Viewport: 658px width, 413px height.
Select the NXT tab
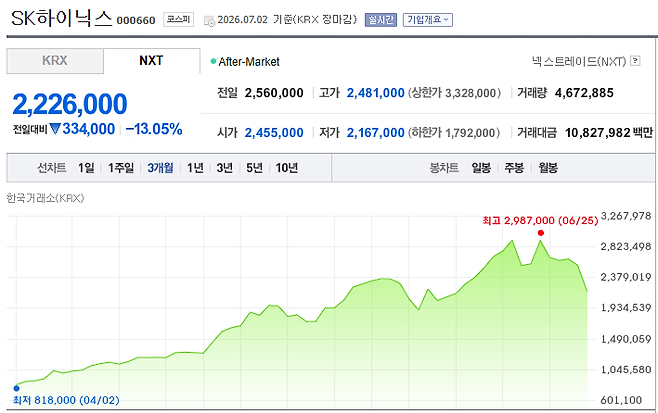(151, 61)
